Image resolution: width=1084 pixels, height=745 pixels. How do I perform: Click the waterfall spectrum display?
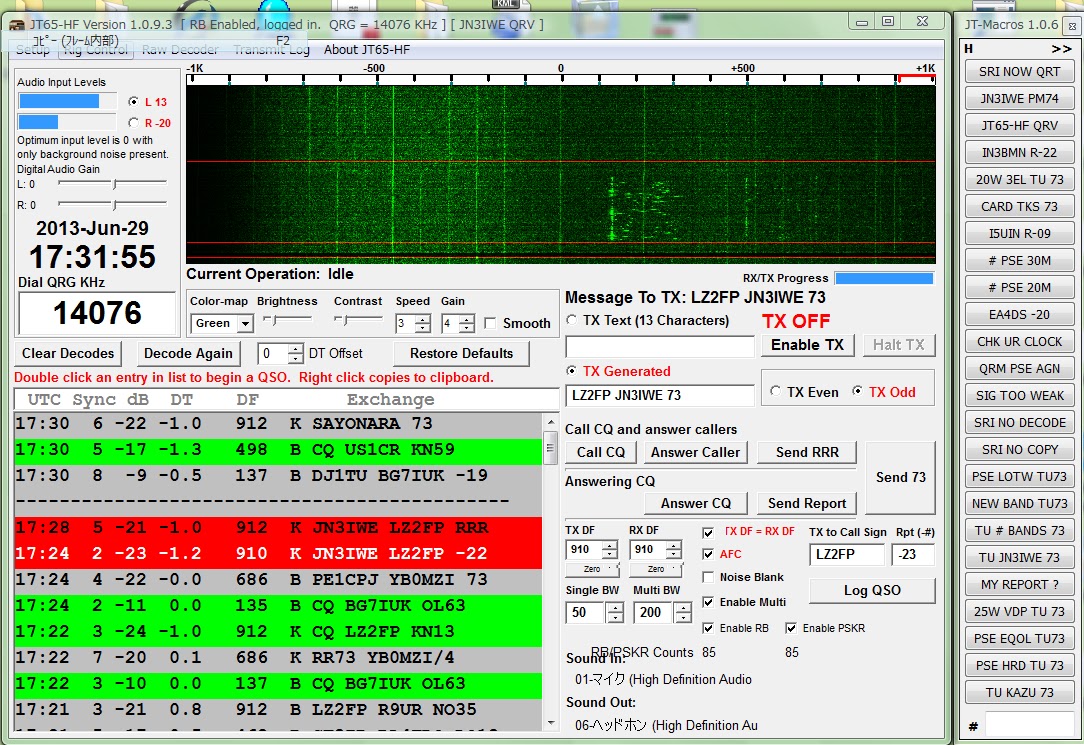coord(561,174)
